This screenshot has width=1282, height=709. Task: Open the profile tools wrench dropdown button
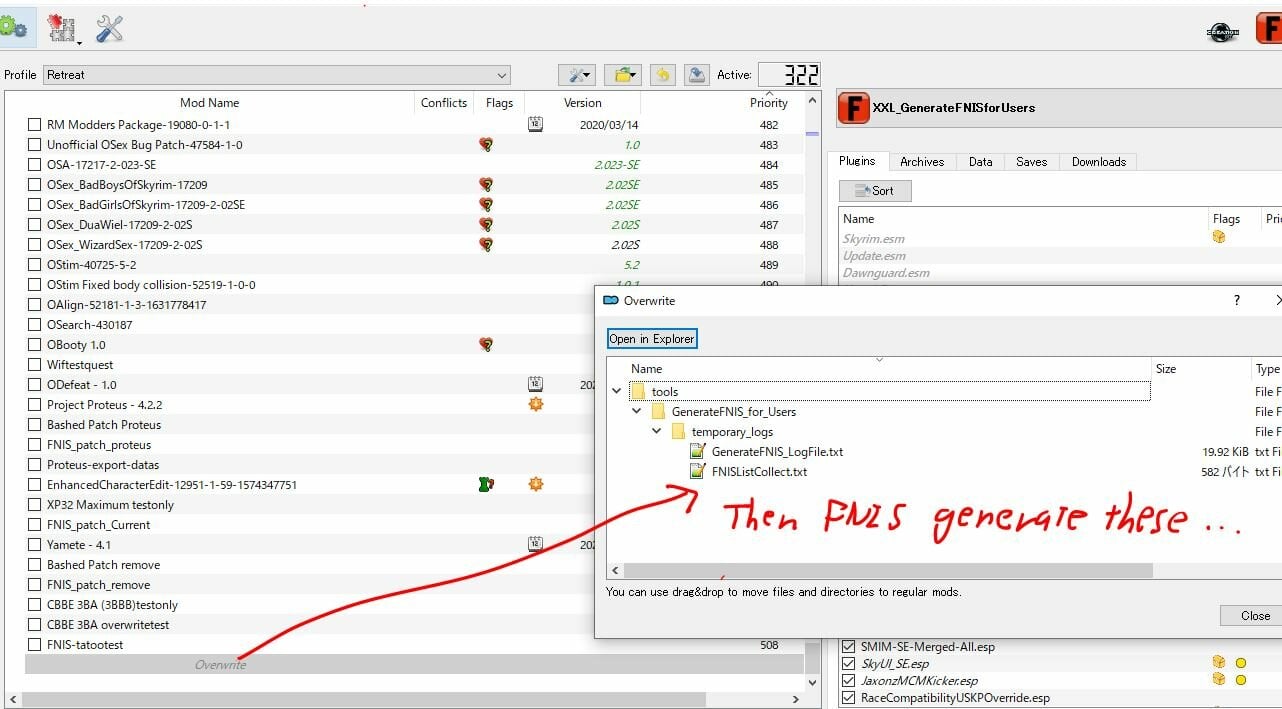coord(578,75)
